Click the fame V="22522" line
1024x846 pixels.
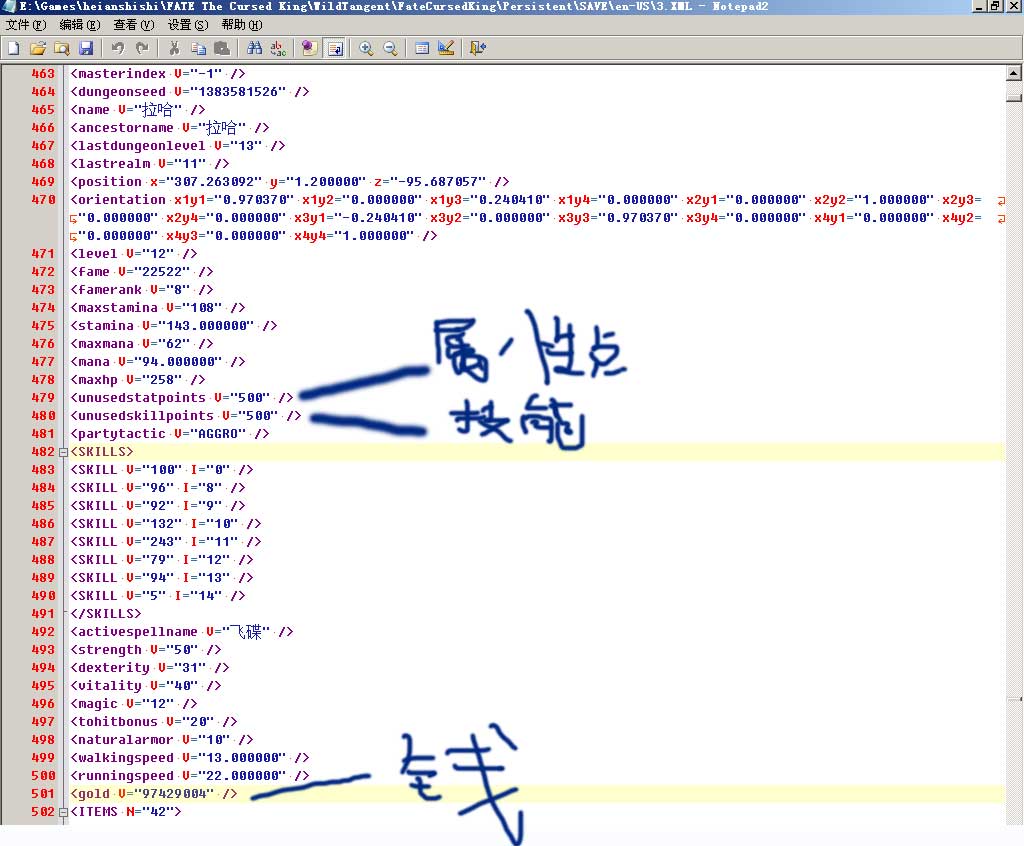tap(142, 272)
